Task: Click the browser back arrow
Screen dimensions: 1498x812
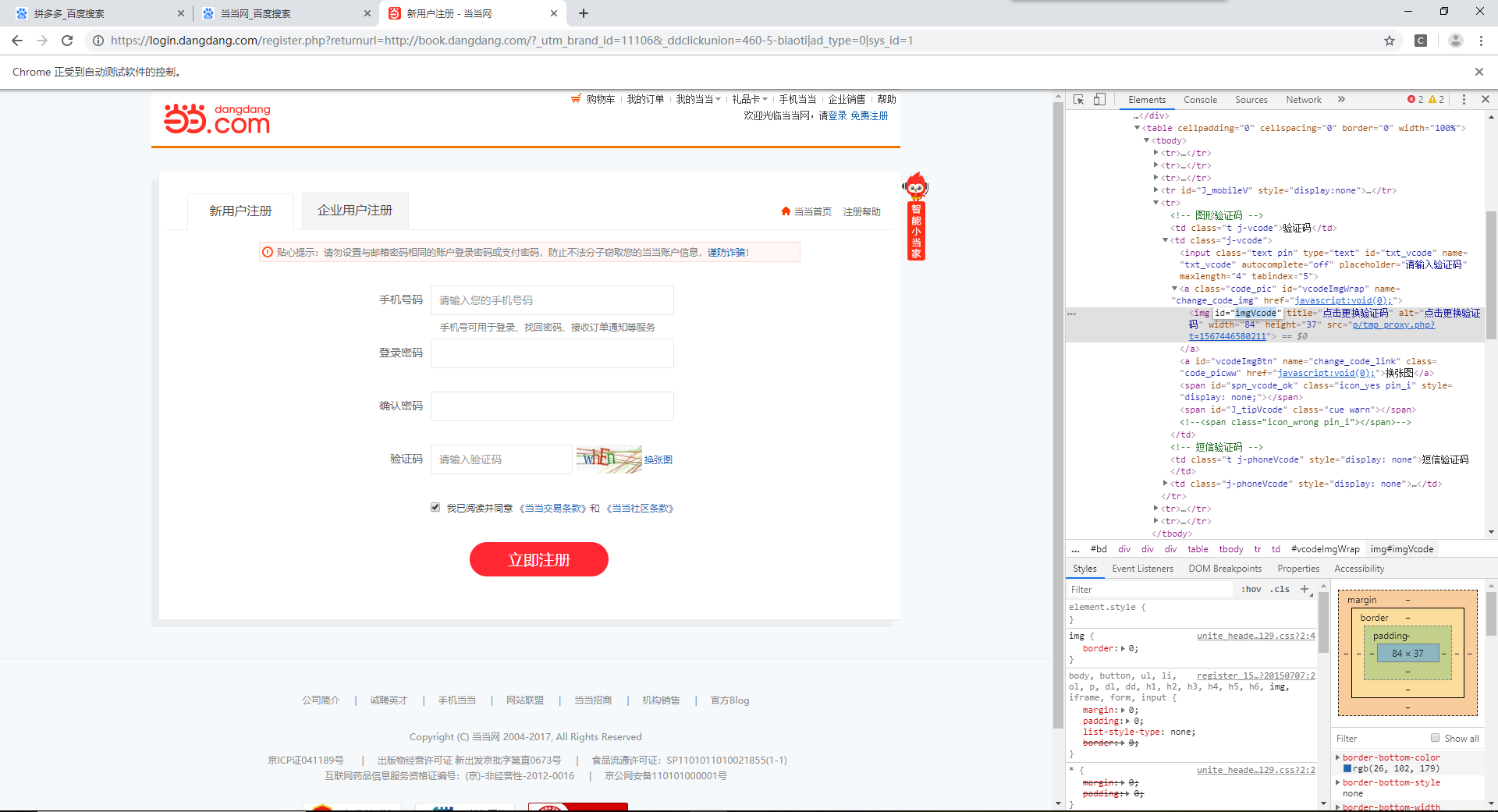Action: (17, 41)
